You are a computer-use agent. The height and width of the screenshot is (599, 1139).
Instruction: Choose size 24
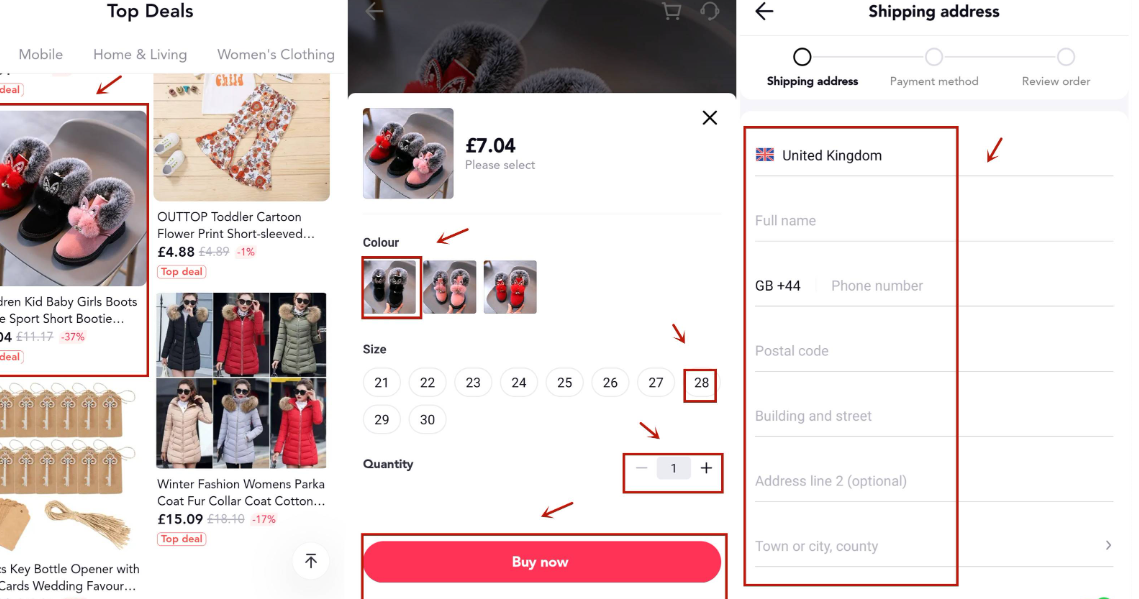click(x=519, y=383)
